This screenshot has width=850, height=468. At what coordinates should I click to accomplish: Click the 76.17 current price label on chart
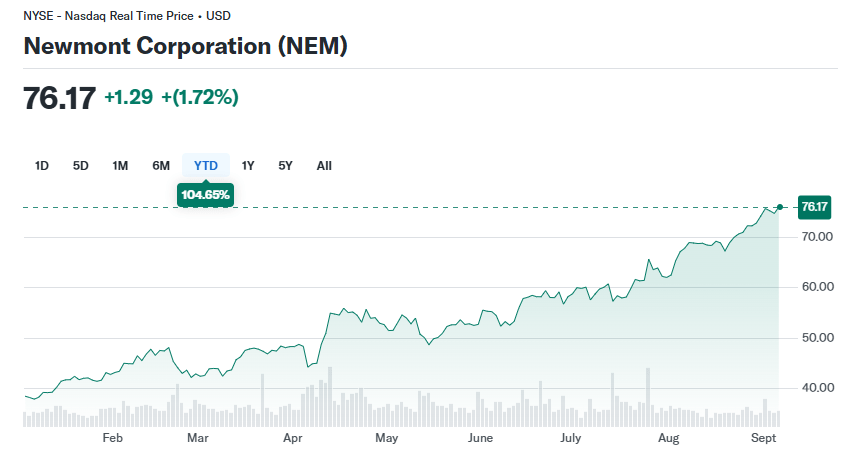click(x=815, y=207)
